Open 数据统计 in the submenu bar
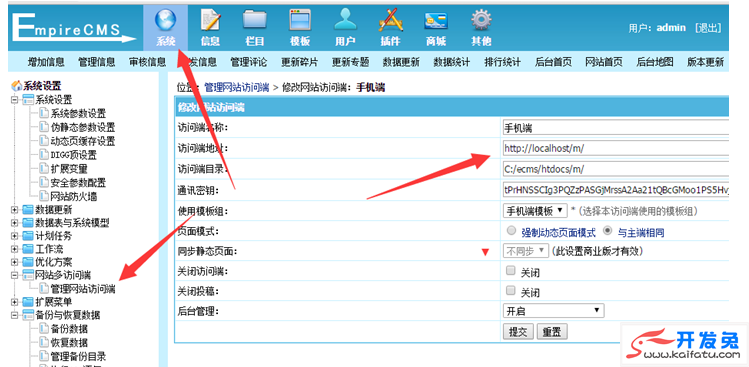Viewport: 749px width, 367px height. pyautogui.click(x=452, y=62)
